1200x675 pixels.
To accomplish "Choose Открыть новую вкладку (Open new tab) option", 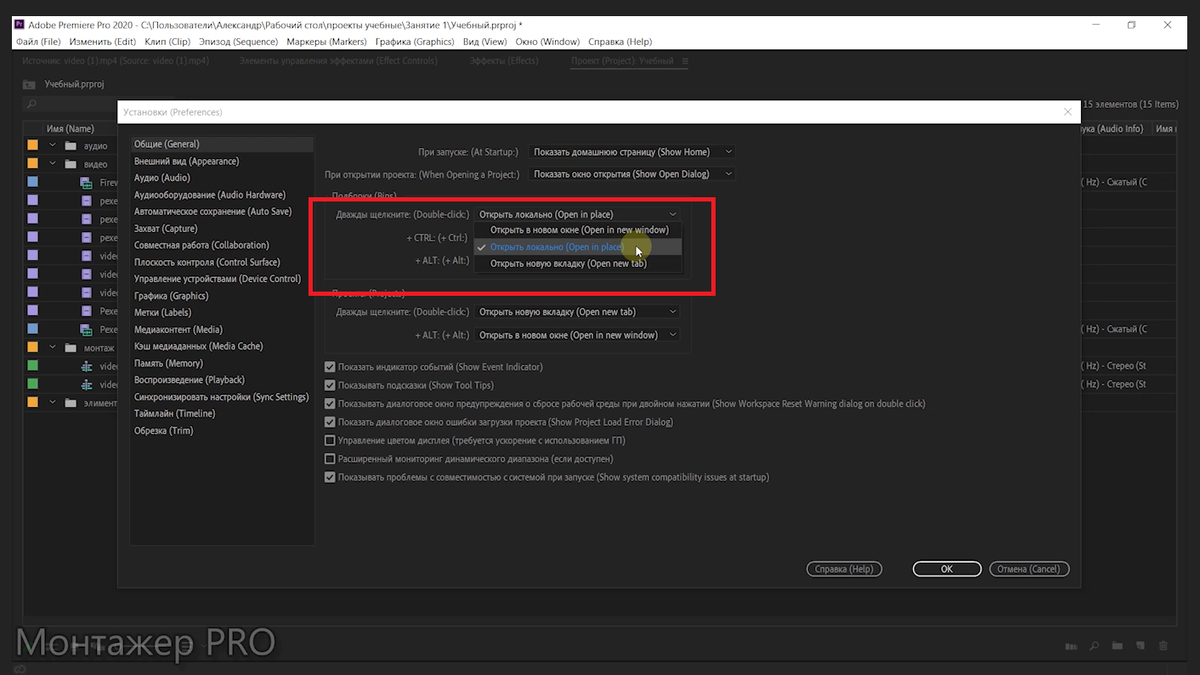I will pos(578,264).
